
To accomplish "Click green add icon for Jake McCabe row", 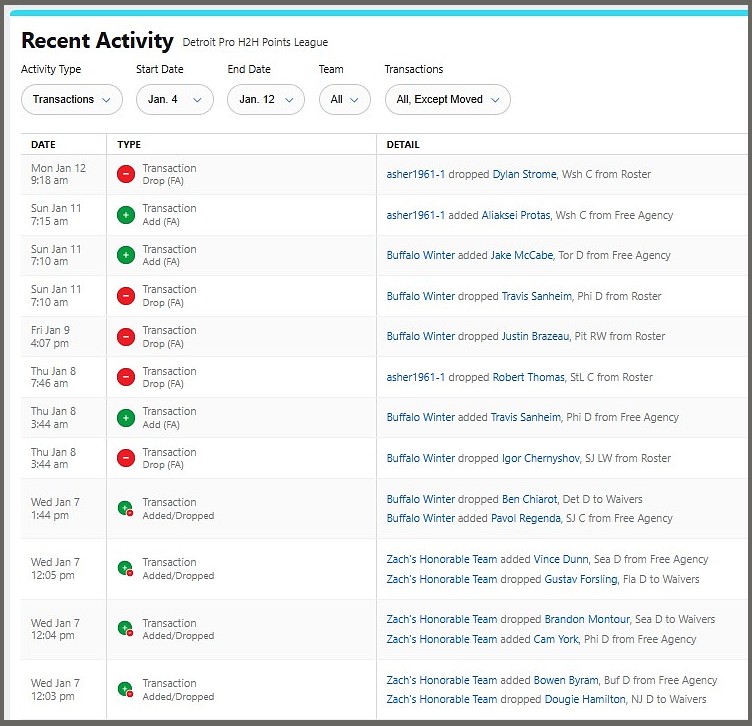I will point(126,255).
